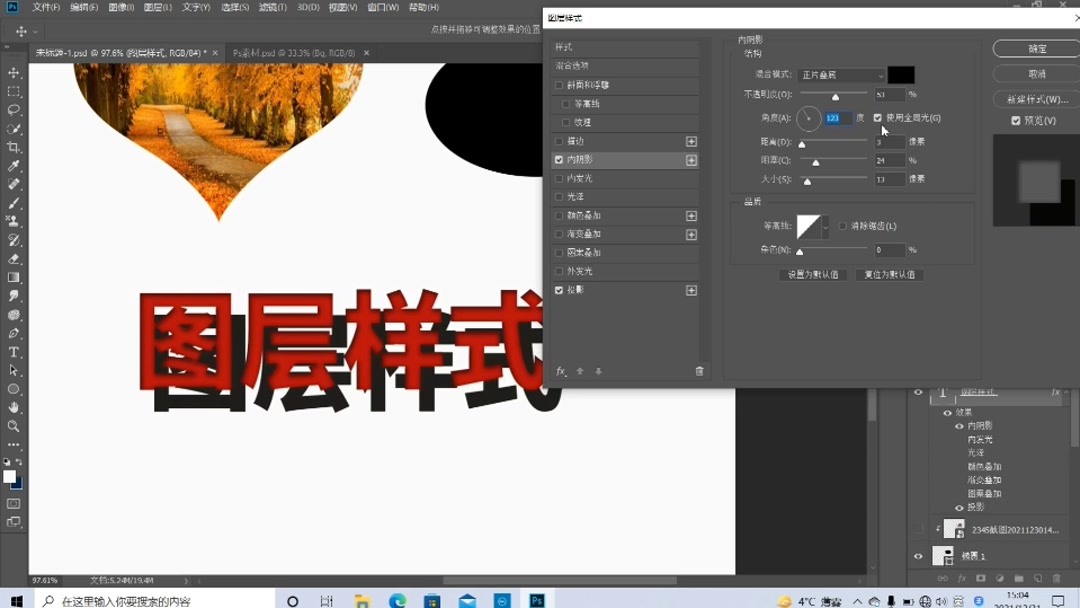
Task: Switch to the Ps素材.psd document tab
Action: 290,50
